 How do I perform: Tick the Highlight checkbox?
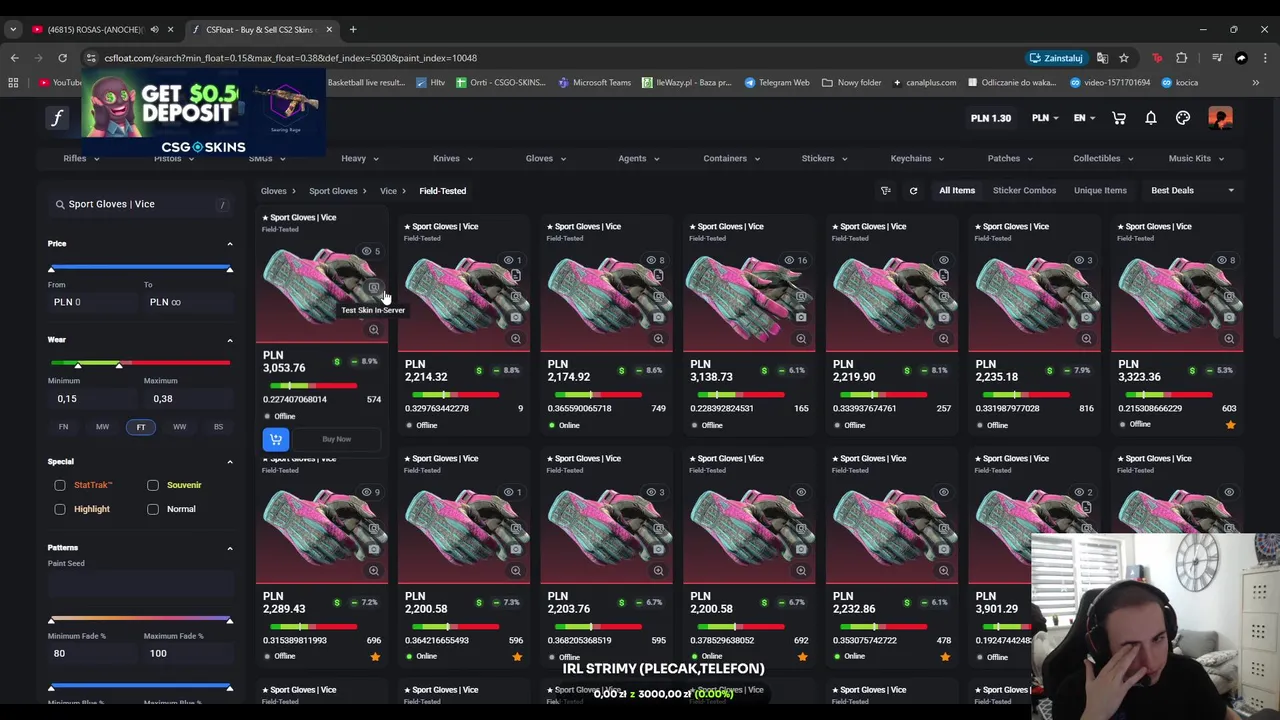(x=60, y=509)
